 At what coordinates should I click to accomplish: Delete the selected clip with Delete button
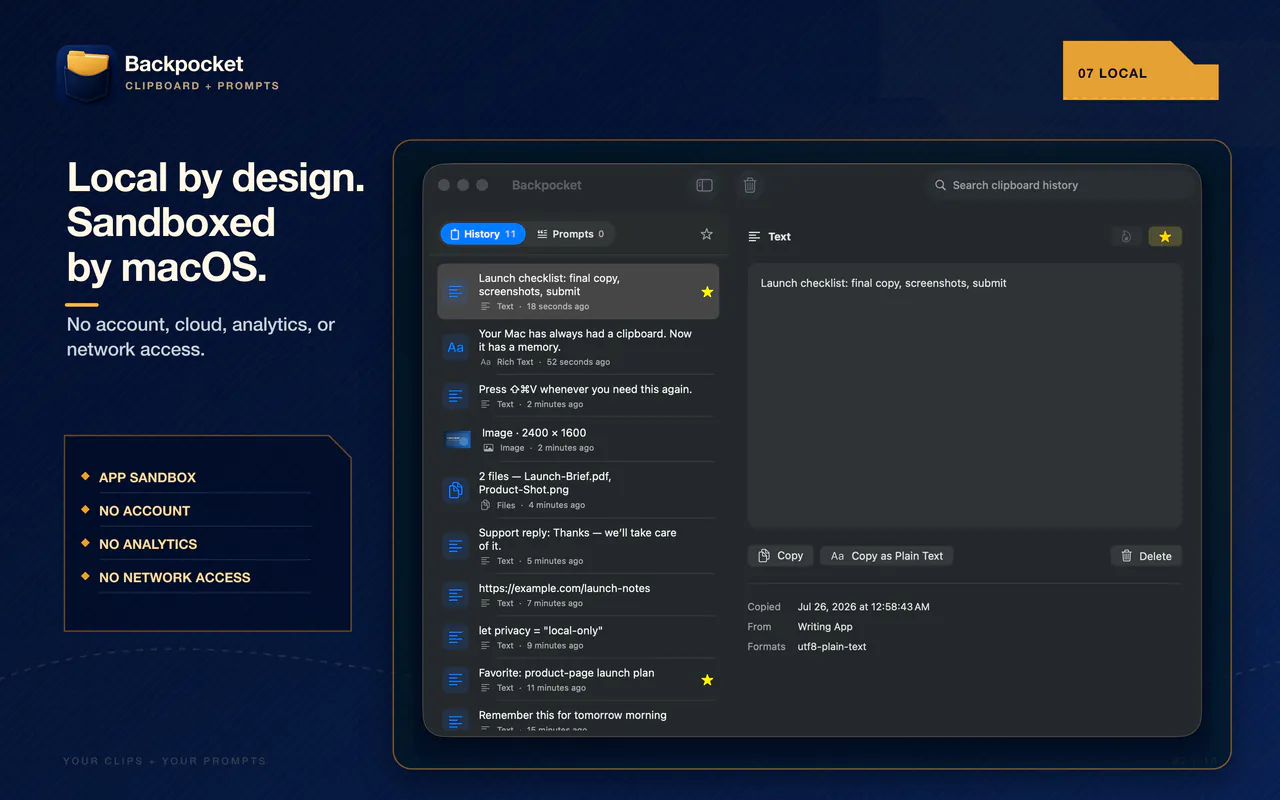(1146, 556)
